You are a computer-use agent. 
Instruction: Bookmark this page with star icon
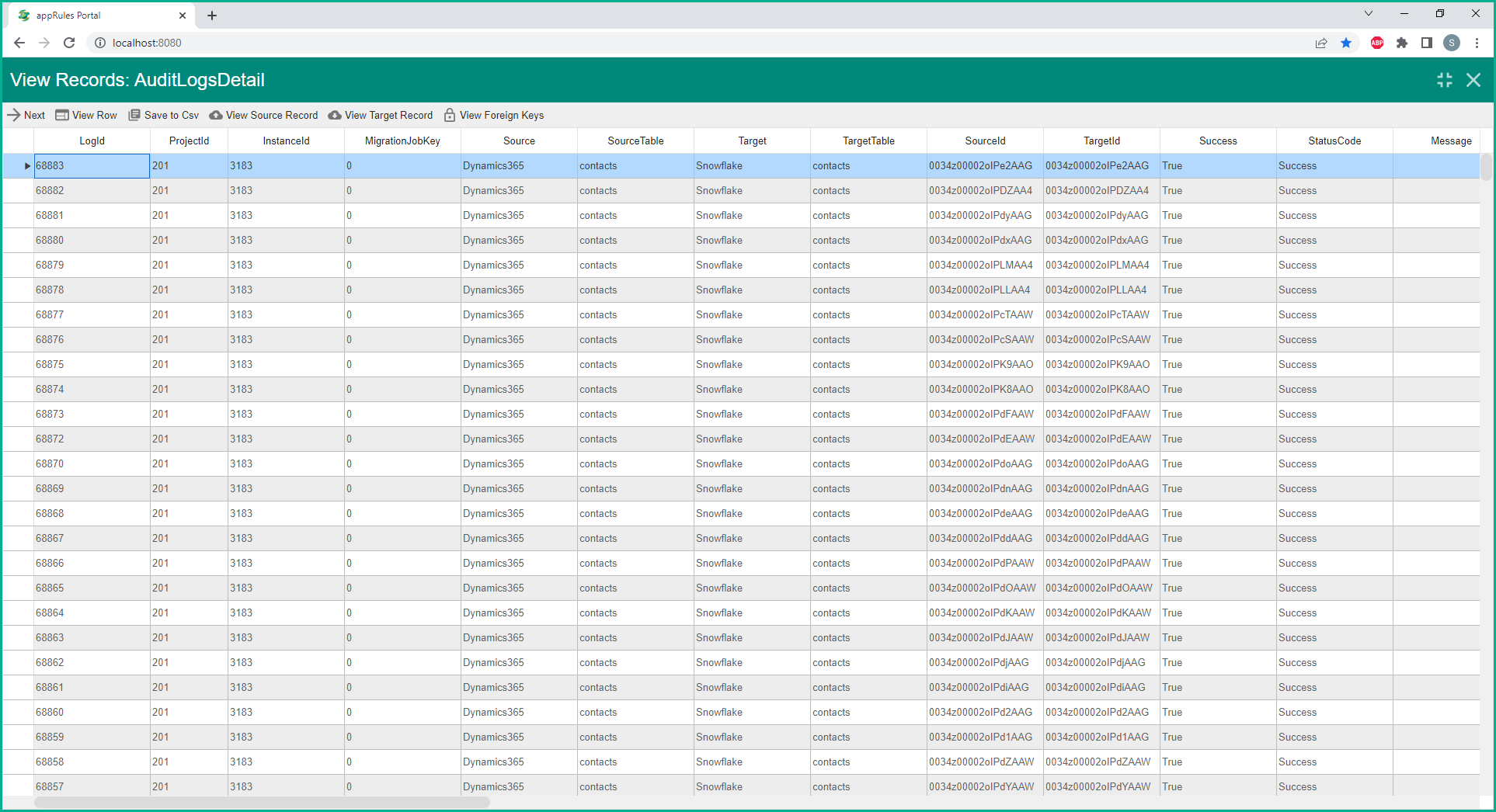(1346, 43)
